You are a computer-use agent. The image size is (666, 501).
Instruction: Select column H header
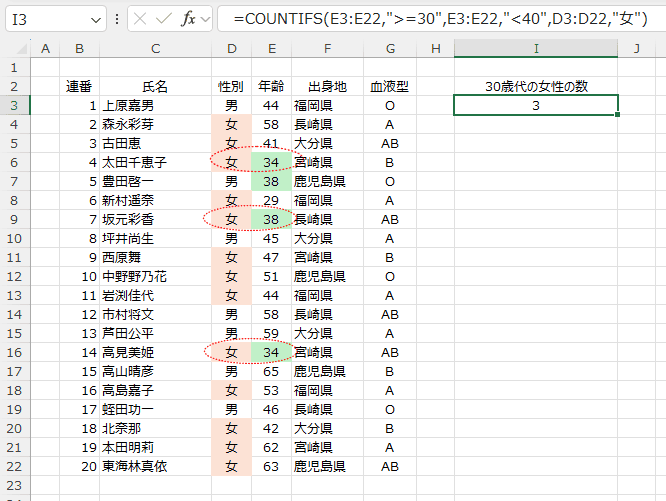tap(435, 48)
